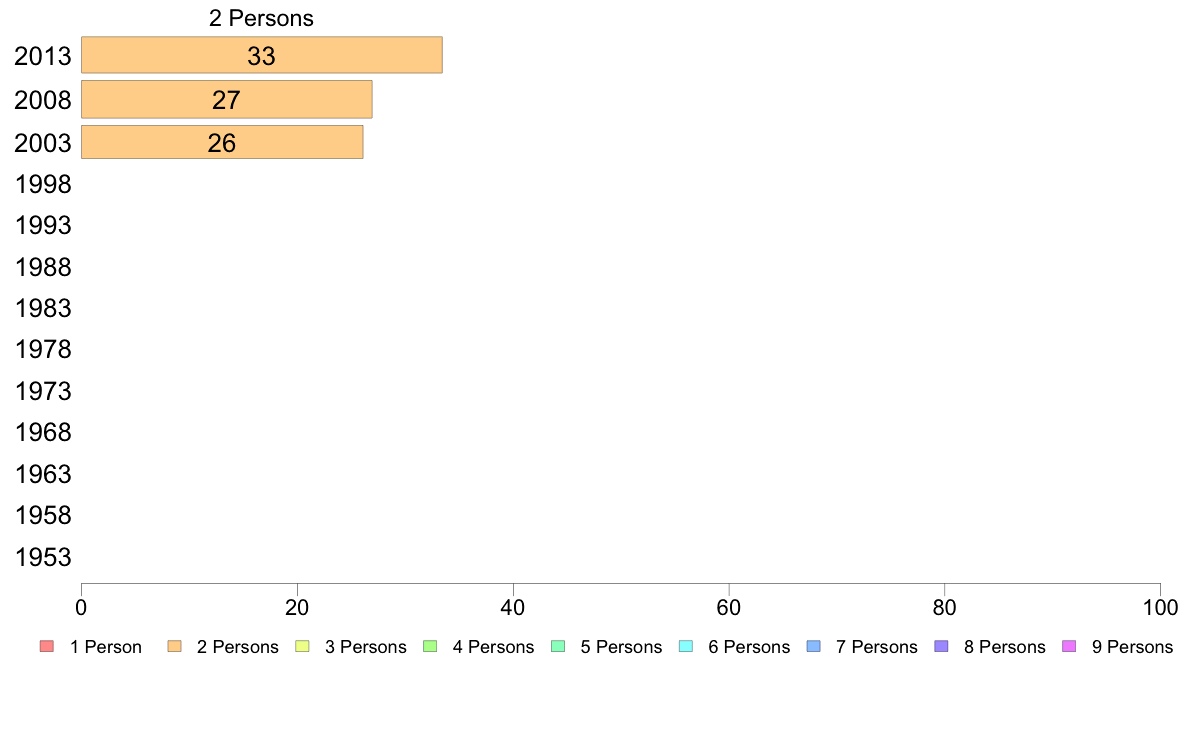
Task: Click the 7 Persons legend text label
Action: (877, 647)
